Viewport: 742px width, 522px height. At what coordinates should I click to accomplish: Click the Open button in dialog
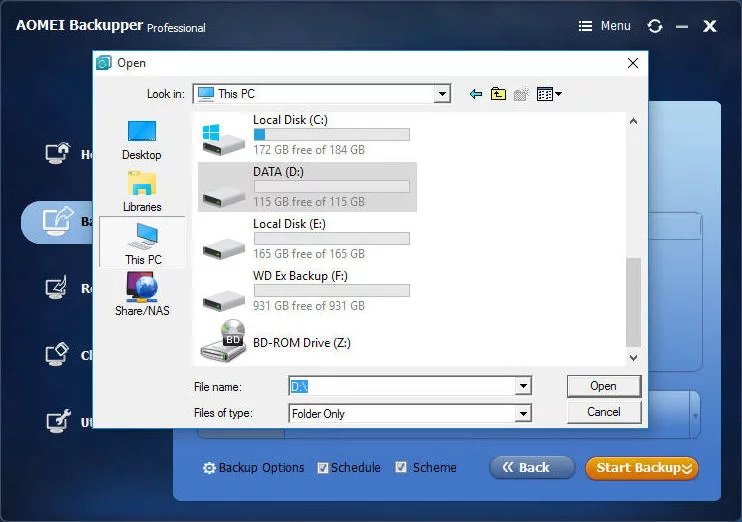coord(604,386)
